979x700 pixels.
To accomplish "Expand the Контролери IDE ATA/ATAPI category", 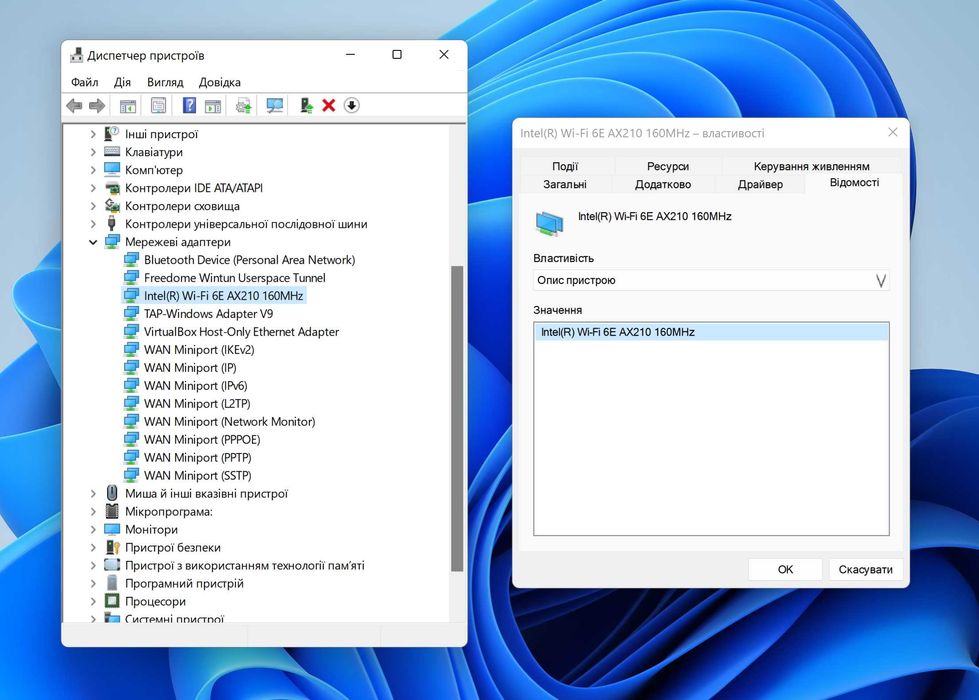I will point(93,188).
